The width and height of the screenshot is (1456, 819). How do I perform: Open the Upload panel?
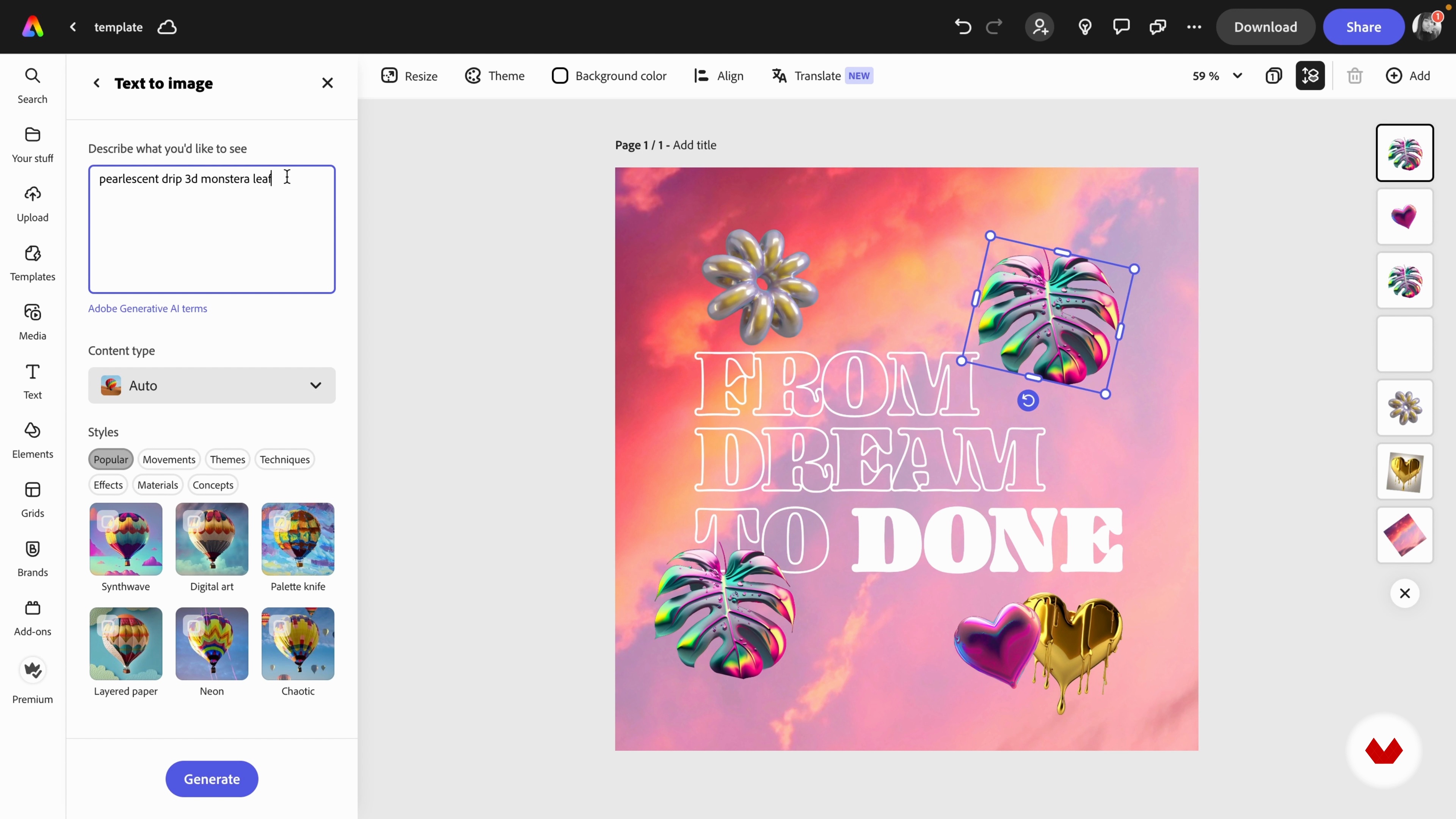click(32, 204)
